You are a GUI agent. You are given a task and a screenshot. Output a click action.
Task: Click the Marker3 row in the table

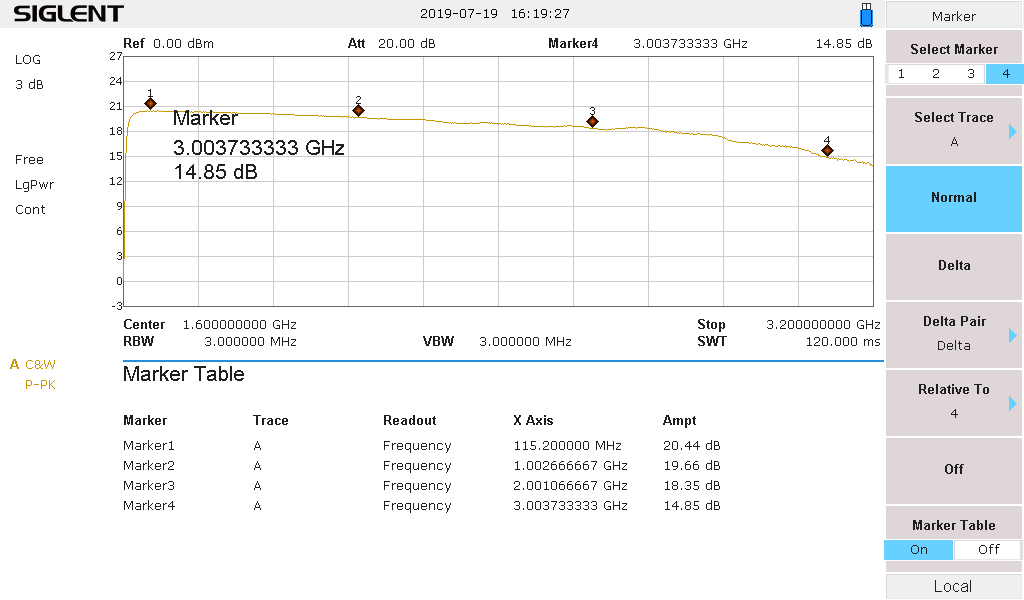422,486
